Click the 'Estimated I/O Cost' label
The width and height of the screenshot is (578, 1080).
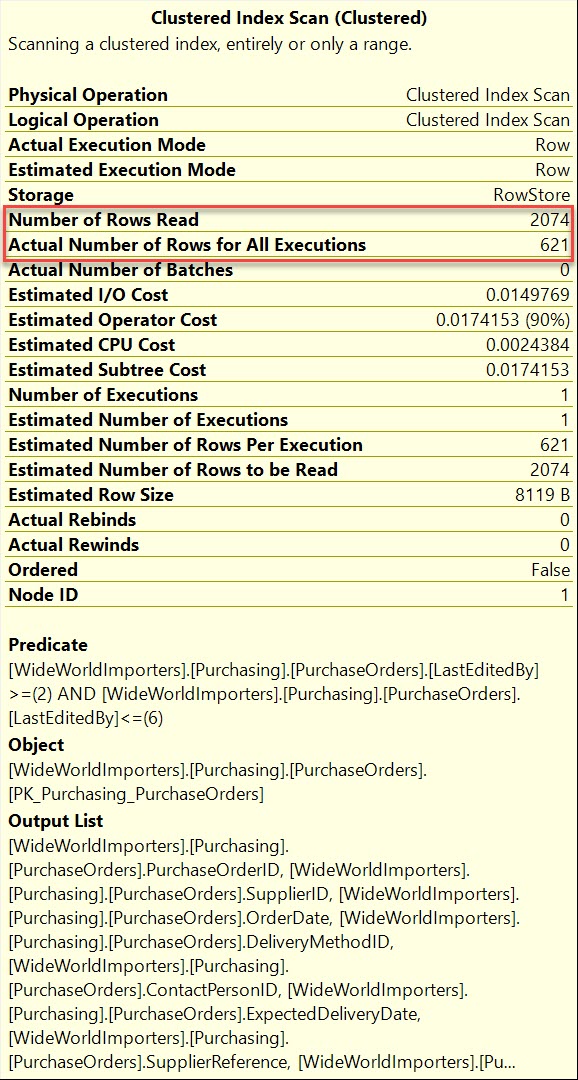[88, 295]
